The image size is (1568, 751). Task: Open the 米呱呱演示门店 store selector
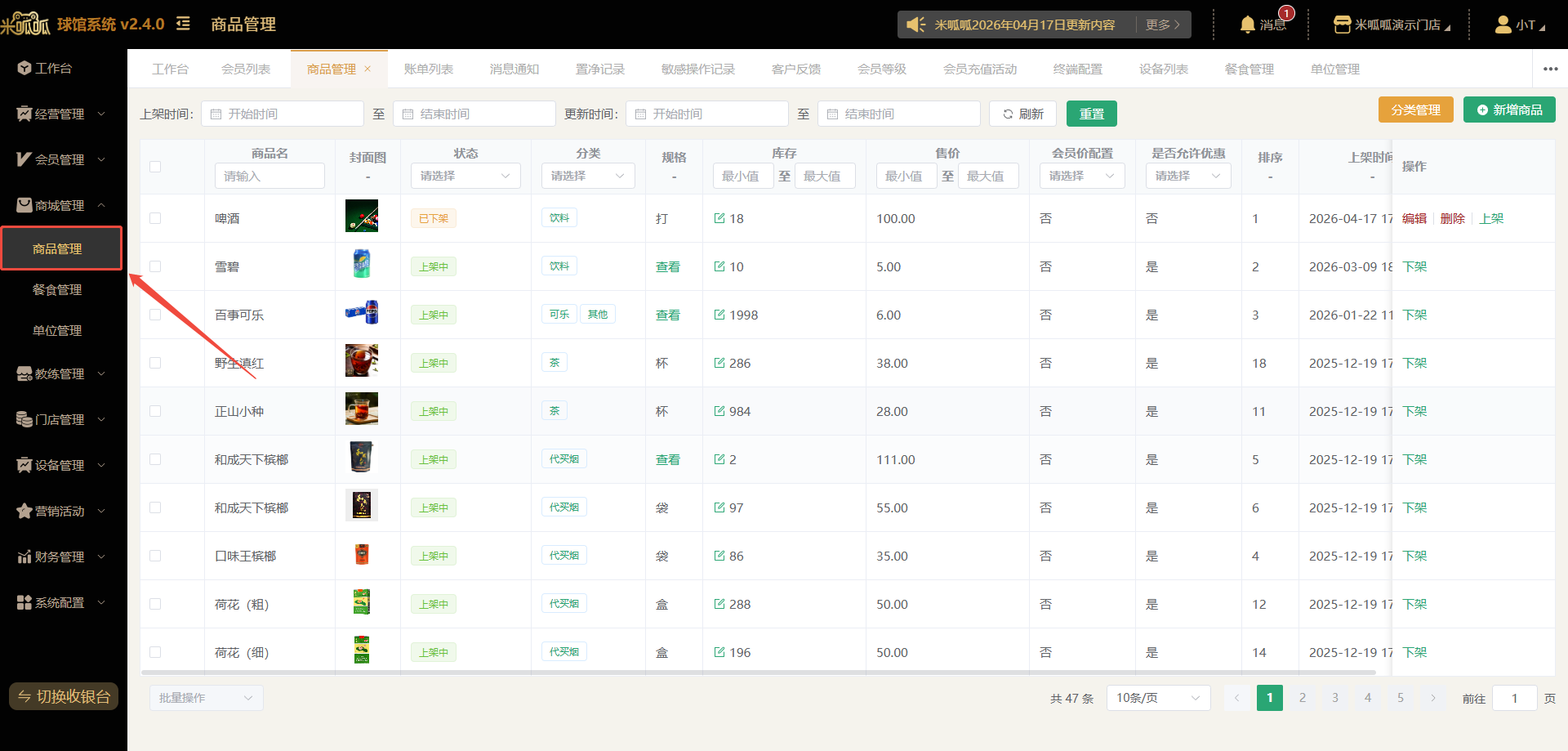coord(1392,25)
